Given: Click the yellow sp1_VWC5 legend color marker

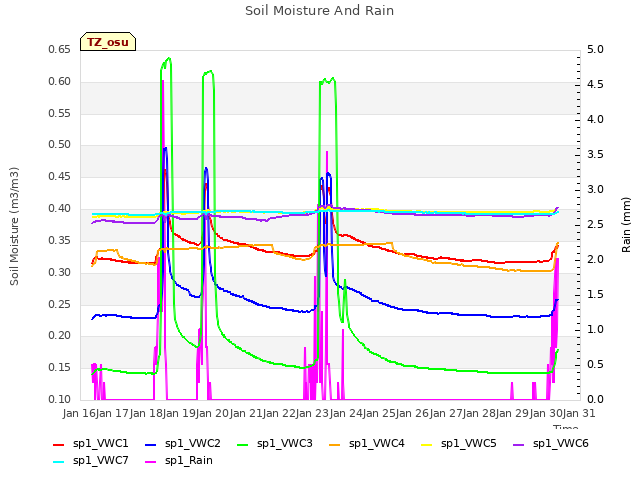Looking at the screenshot, I should point(427,444).
